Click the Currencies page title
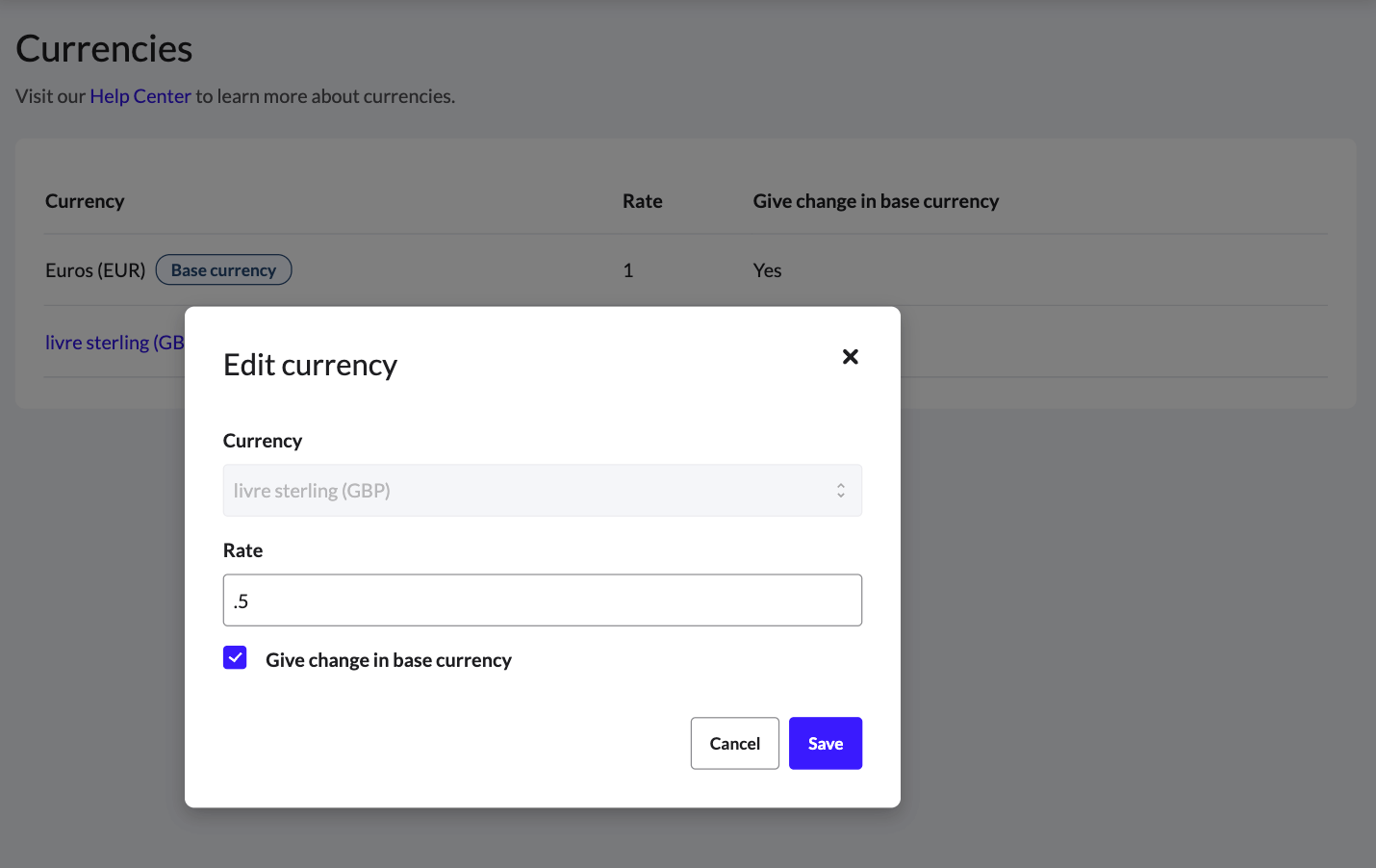This screenshot has width=1376, height=868. (103, 48)
